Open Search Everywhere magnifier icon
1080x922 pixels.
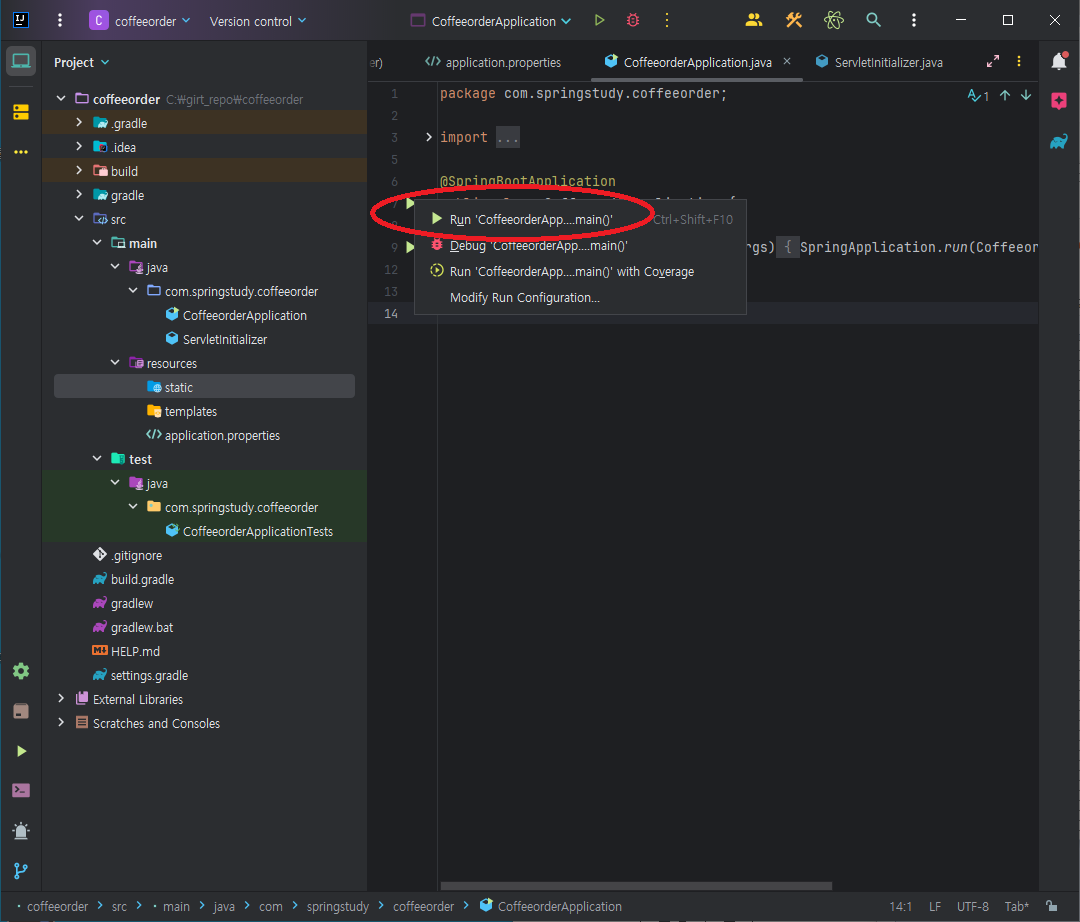point(874,19)
